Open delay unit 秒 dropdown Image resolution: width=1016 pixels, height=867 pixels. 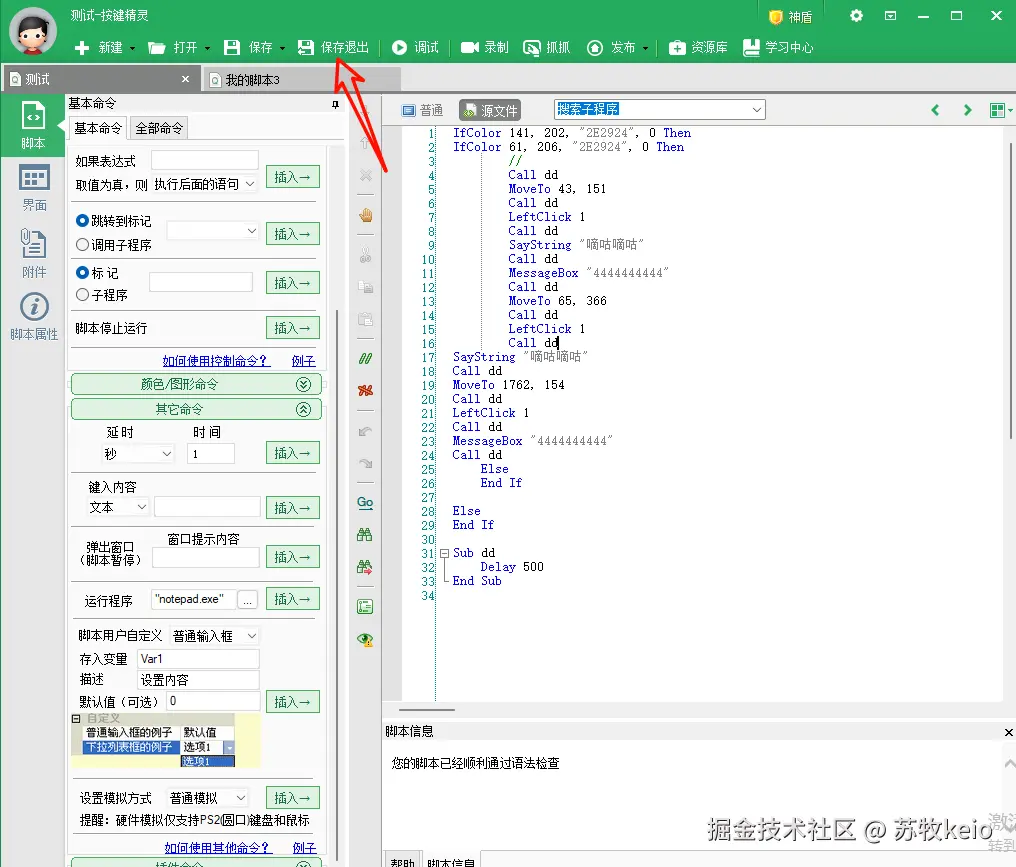(x=167, y=454)
